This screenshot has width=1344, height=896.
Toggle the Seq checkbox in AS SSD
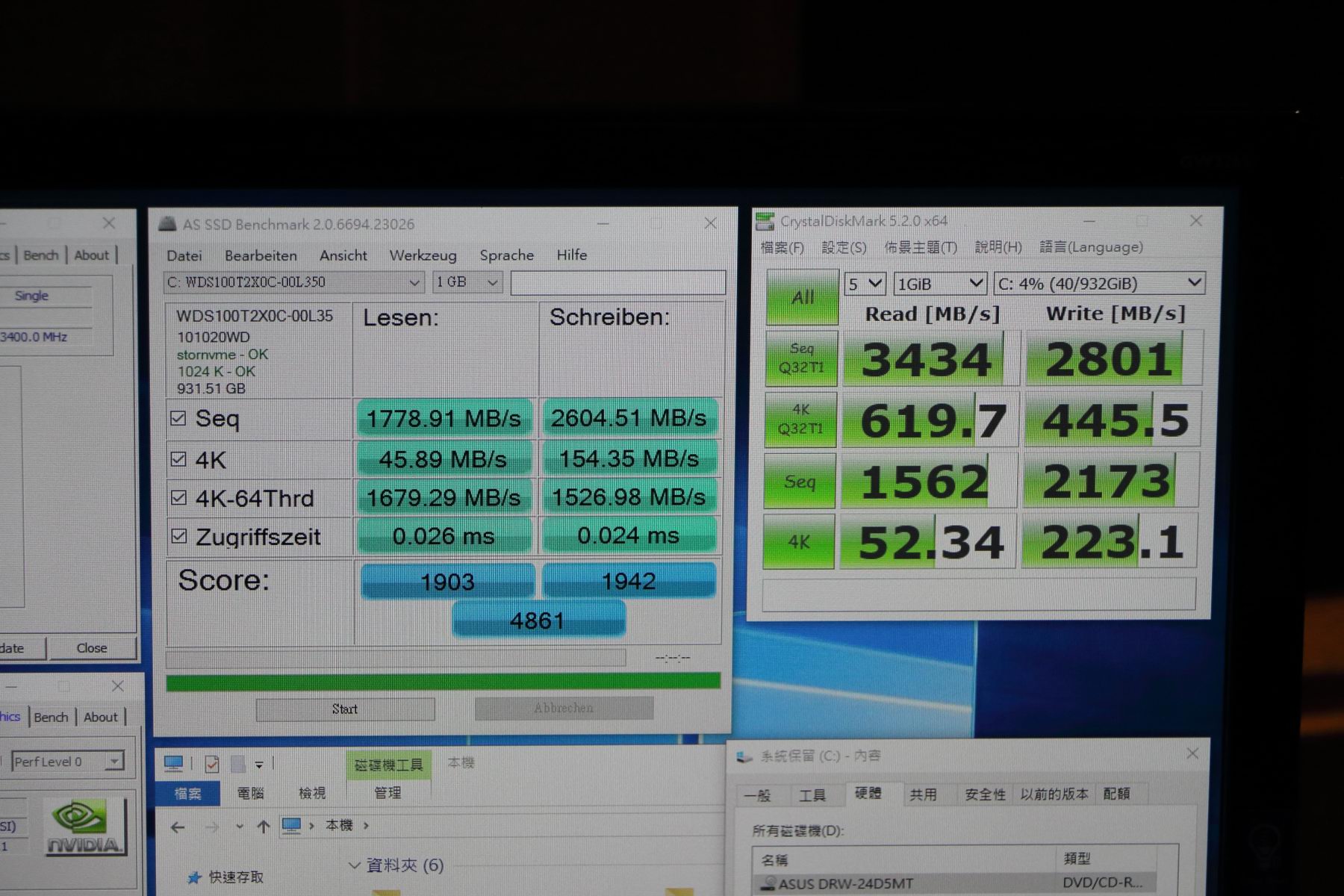178,418
